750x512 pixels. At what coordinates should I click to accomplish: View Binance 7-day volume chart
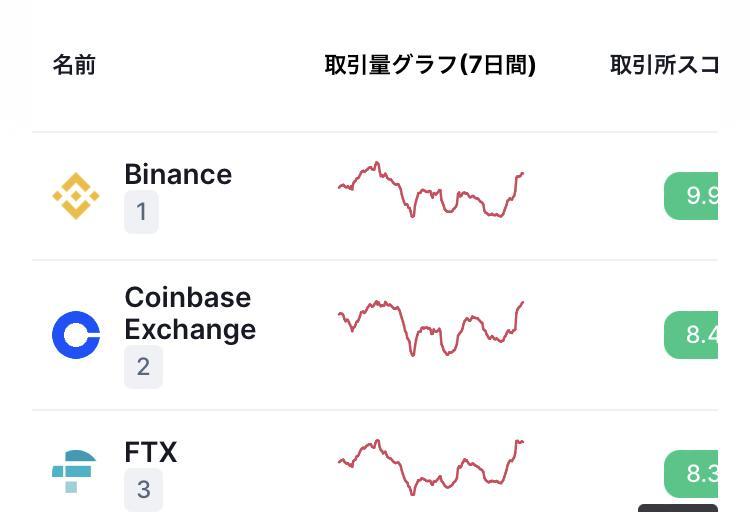point(431,190)
